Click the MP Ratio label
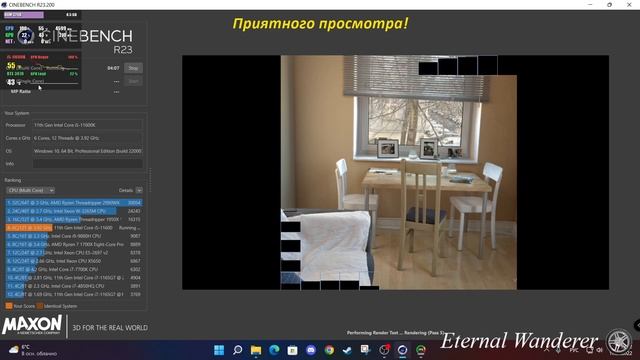This screenshot has height=360, width=640. (21, 91)
